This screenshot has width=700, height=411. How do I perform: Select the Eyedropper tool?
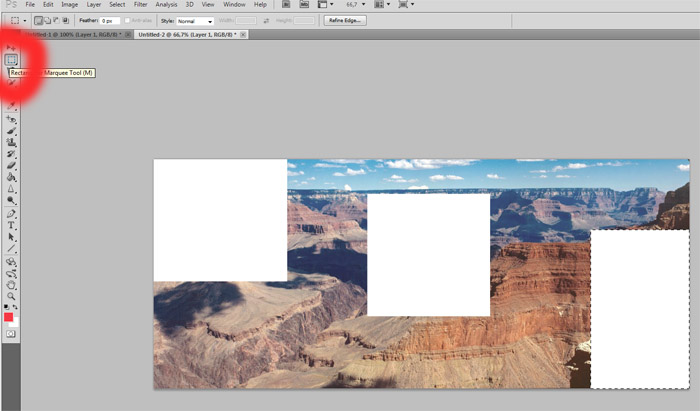pyautogui.click(x=11, y=105)
